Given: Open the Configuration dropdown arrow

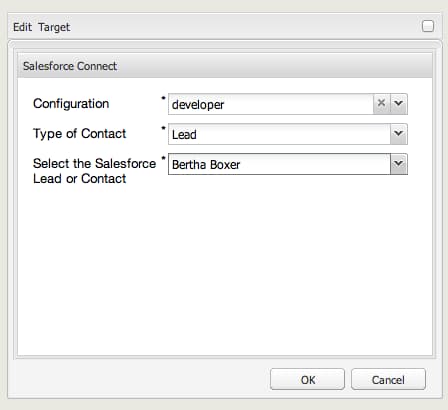Looking at the screenshot, I should (x=399, y=104).
